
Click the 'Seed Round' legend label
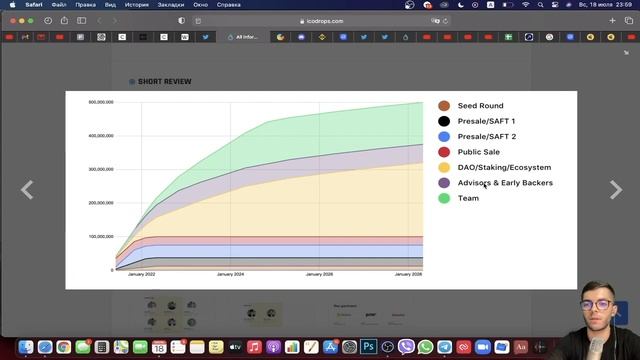480,106
